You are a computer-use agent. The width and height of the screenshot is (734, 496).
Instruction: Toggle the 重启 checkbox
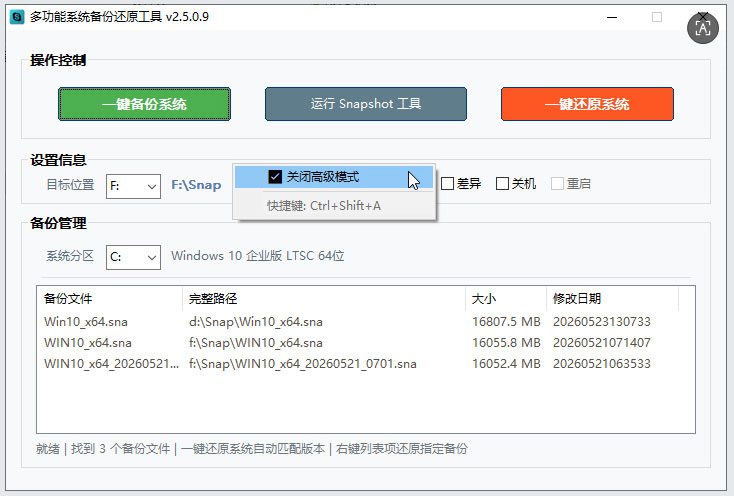pyautogui.click(x=557, y=183)
